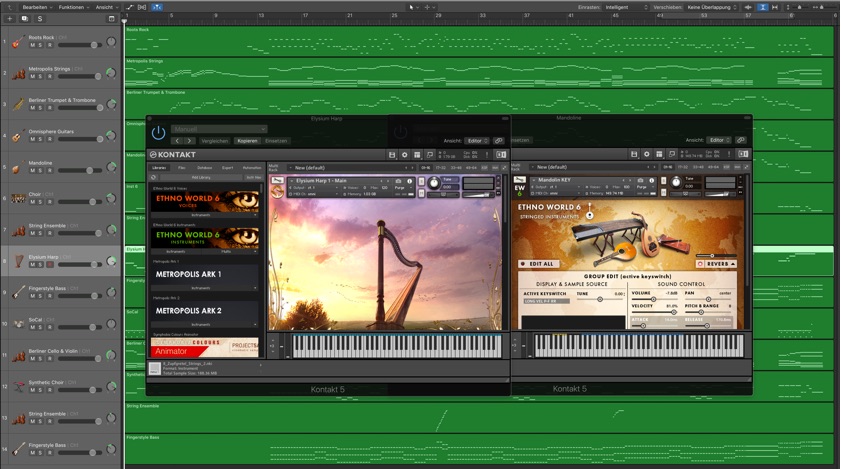Adjust VOLUME slider in Ethno World Sound Control
Viewport: 841px width, 469px height.
coord(653,299)
